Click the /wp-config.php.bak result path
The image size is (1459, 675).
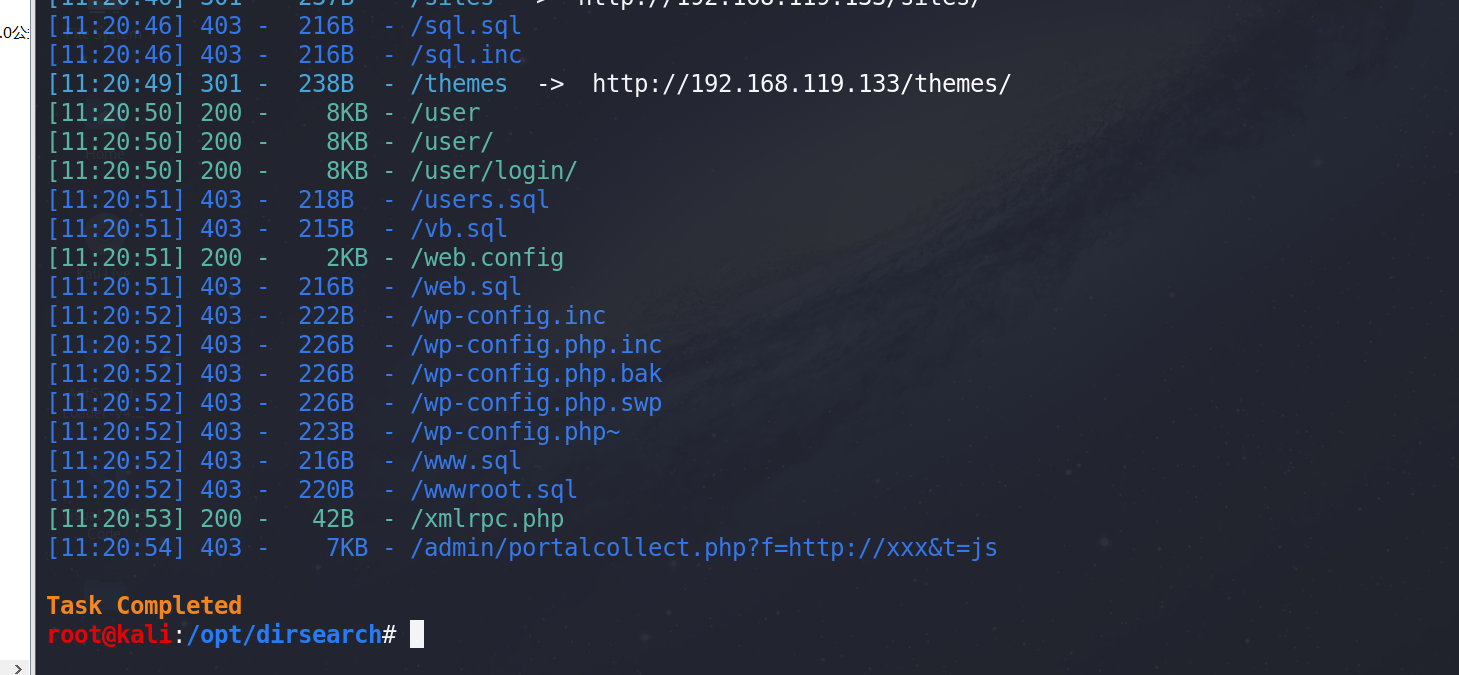click(x=536, y=374)
